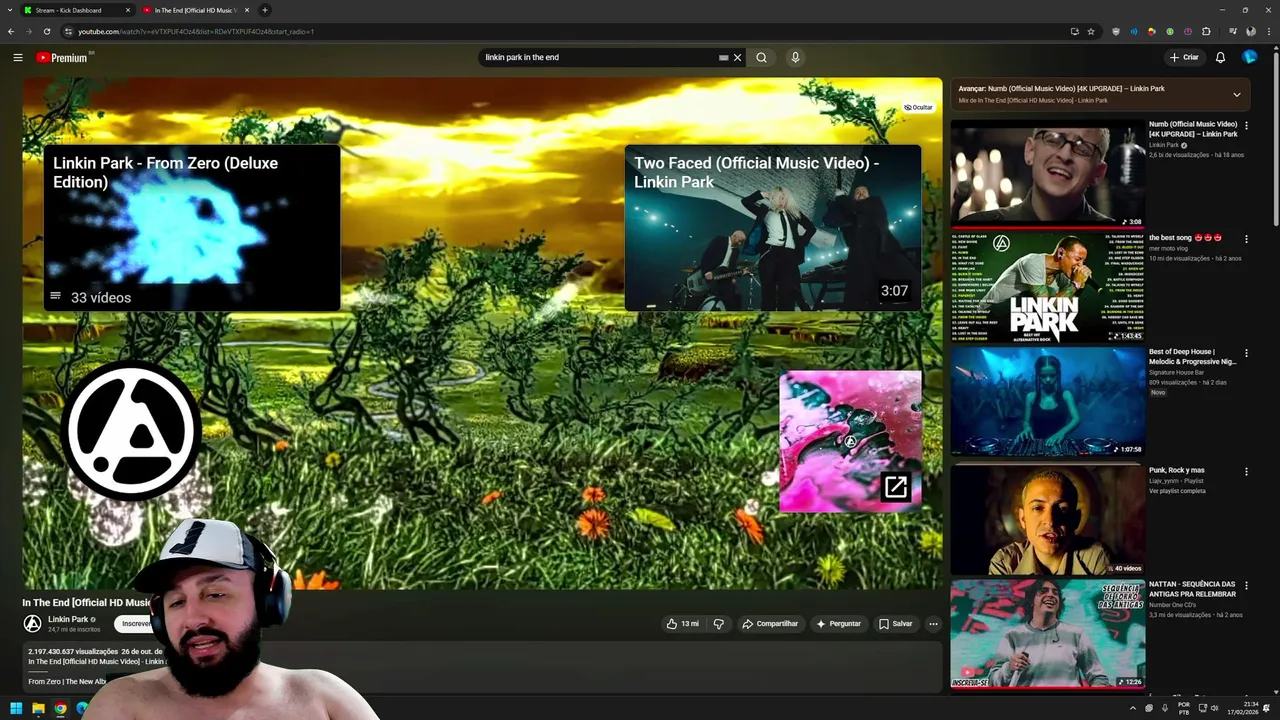Open Two Faced Official Music Video card

coord(773,228)
